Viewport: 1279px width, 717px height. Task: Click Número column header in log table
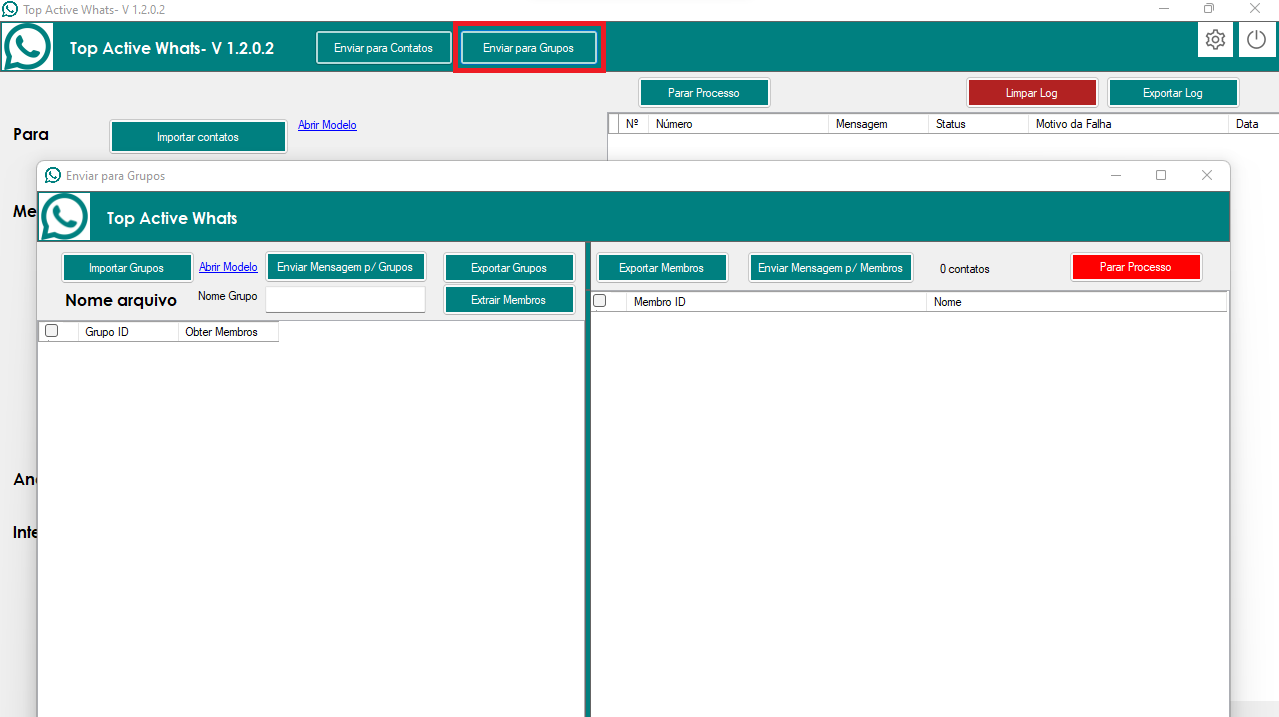[738, 124]
